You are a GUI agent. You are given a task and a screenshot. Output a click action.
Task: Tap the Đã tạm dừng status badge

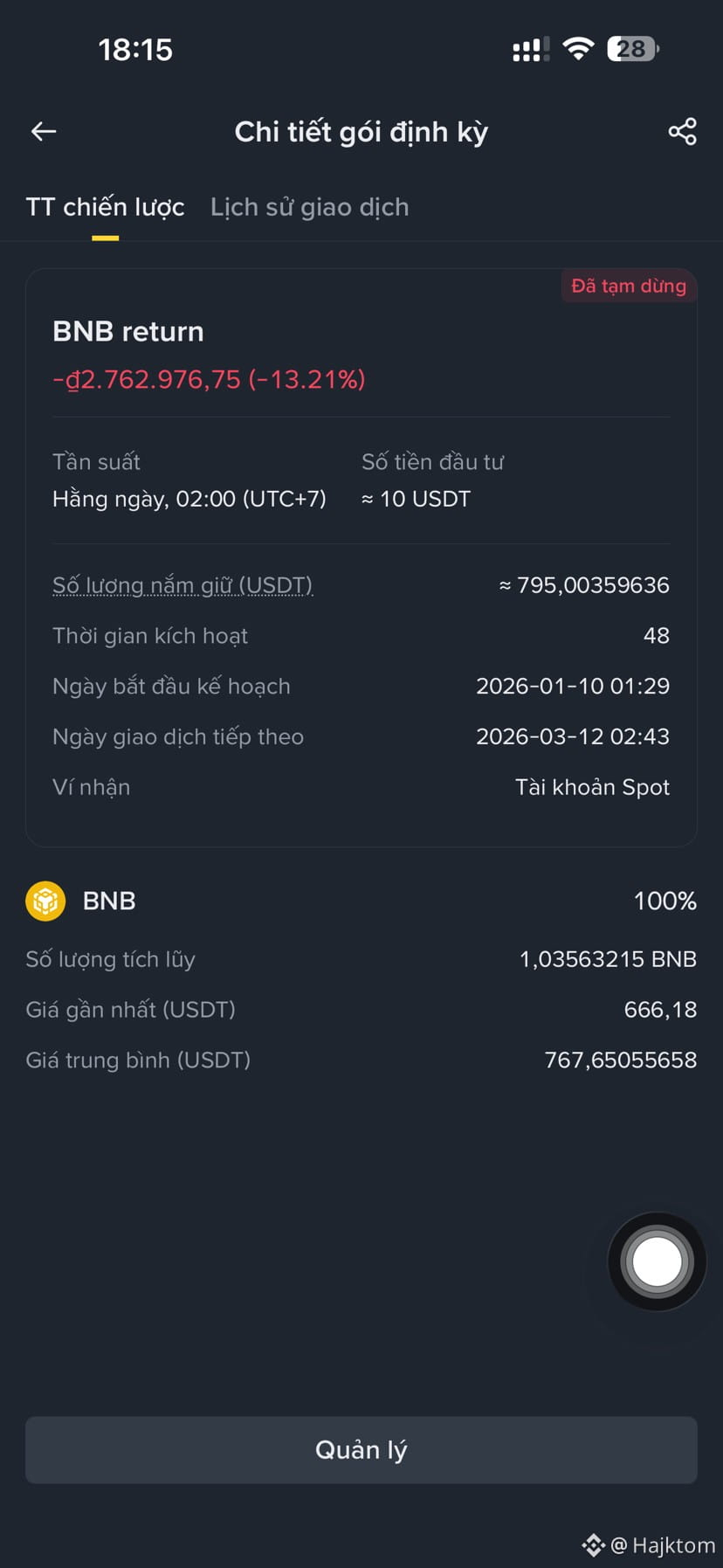629,286
